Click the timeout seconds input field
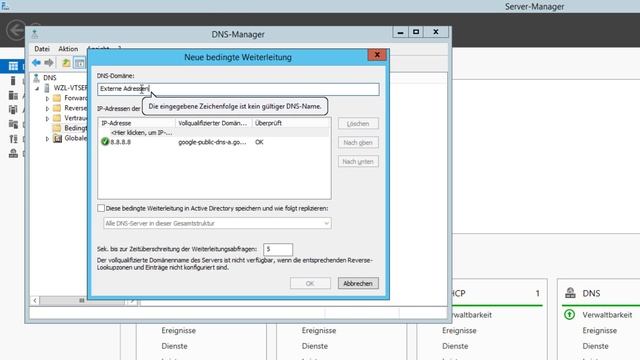This screenshot has height=360, width=640. click(278, 249)
